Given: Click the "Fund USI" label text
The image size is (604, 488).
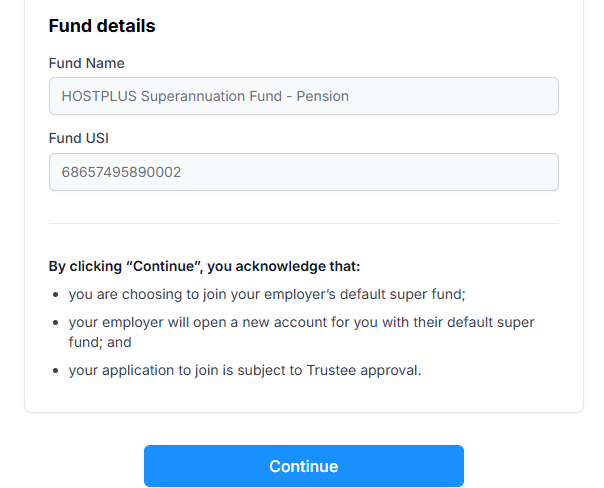Looking at the screenshot, I should pyautogui.click(x=78, y=138).
